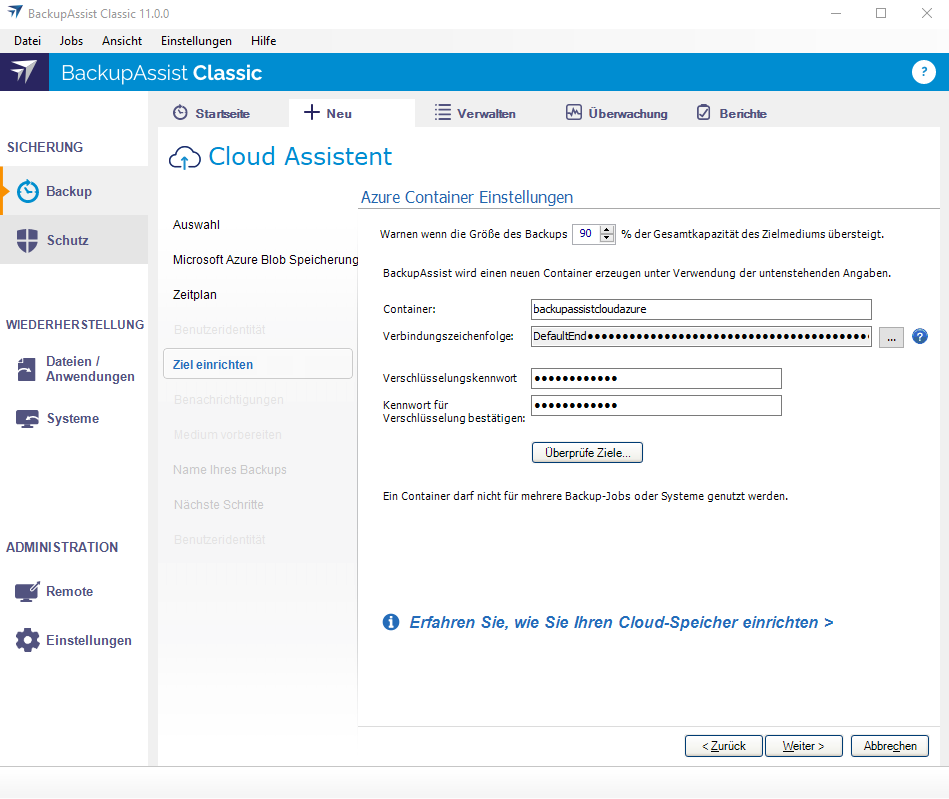Switch to the Überwachung tab

pyautogui.click(x=616, y=113)
